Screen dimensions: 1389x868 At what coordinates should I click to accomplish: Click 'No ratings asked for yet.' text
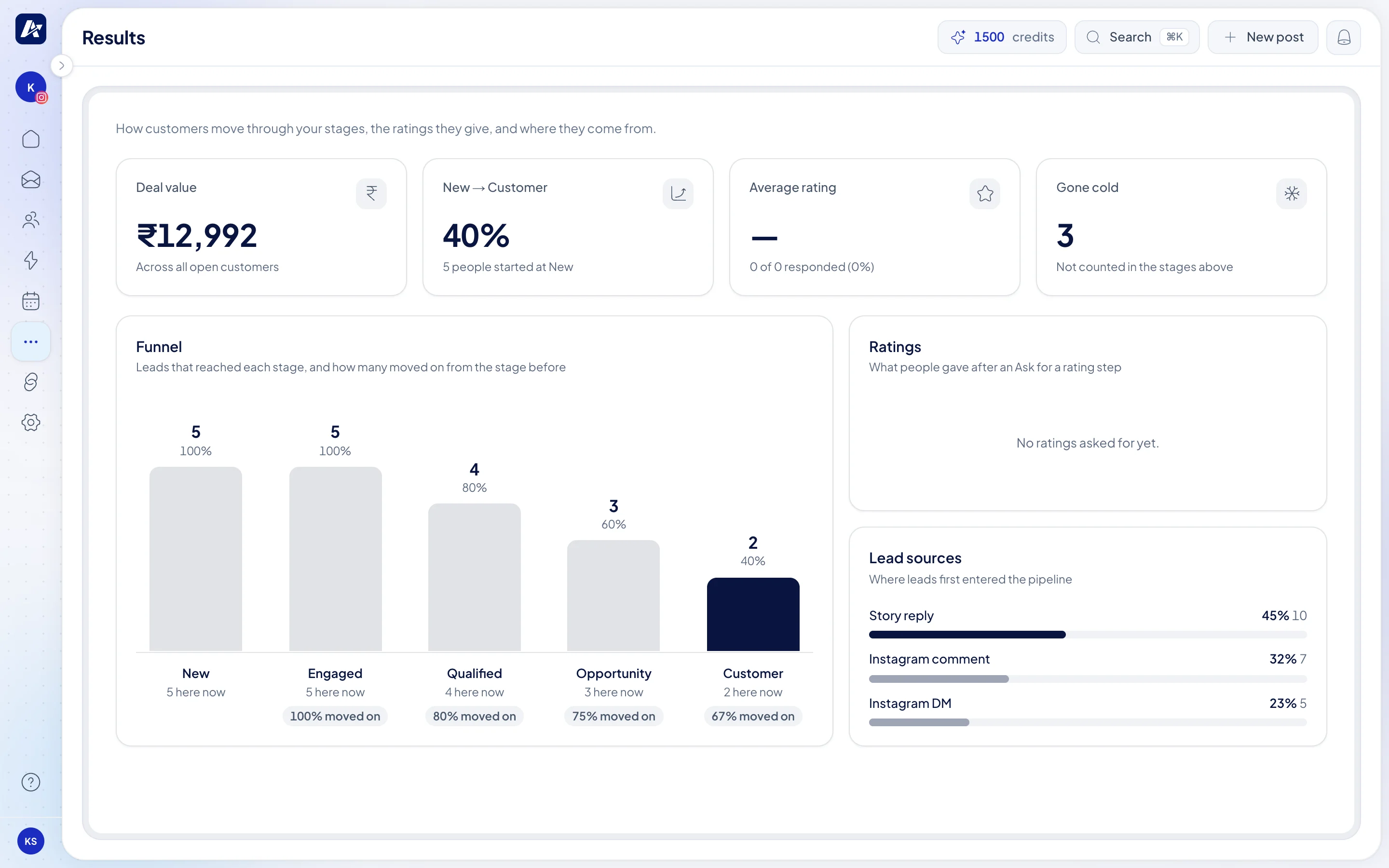(x=1088, y=443)
